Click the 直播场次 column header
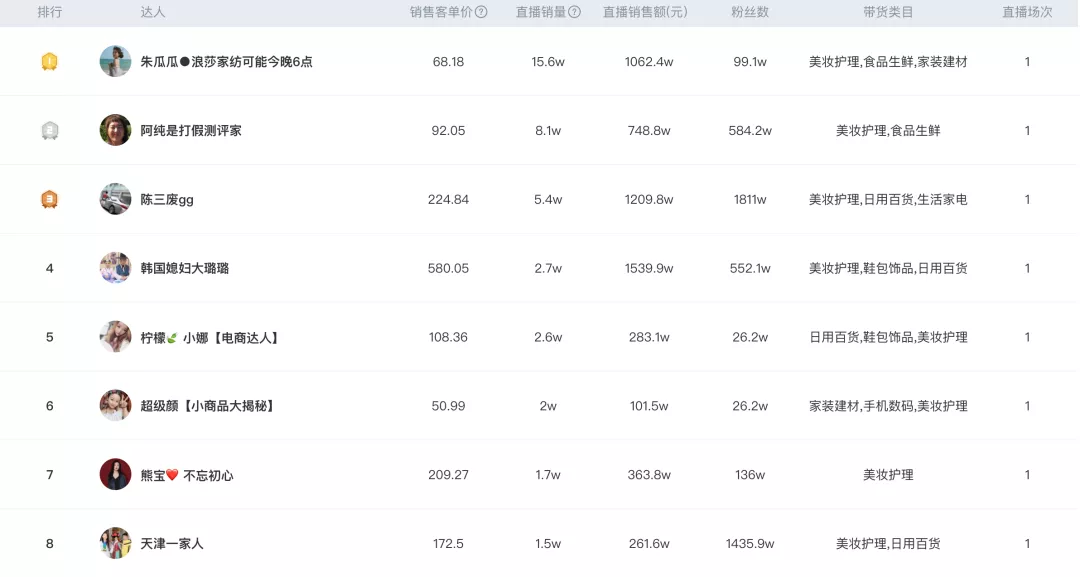The width and height of the screenshot is (1080, 577). pyautogui.click(x=1027, y=12)
